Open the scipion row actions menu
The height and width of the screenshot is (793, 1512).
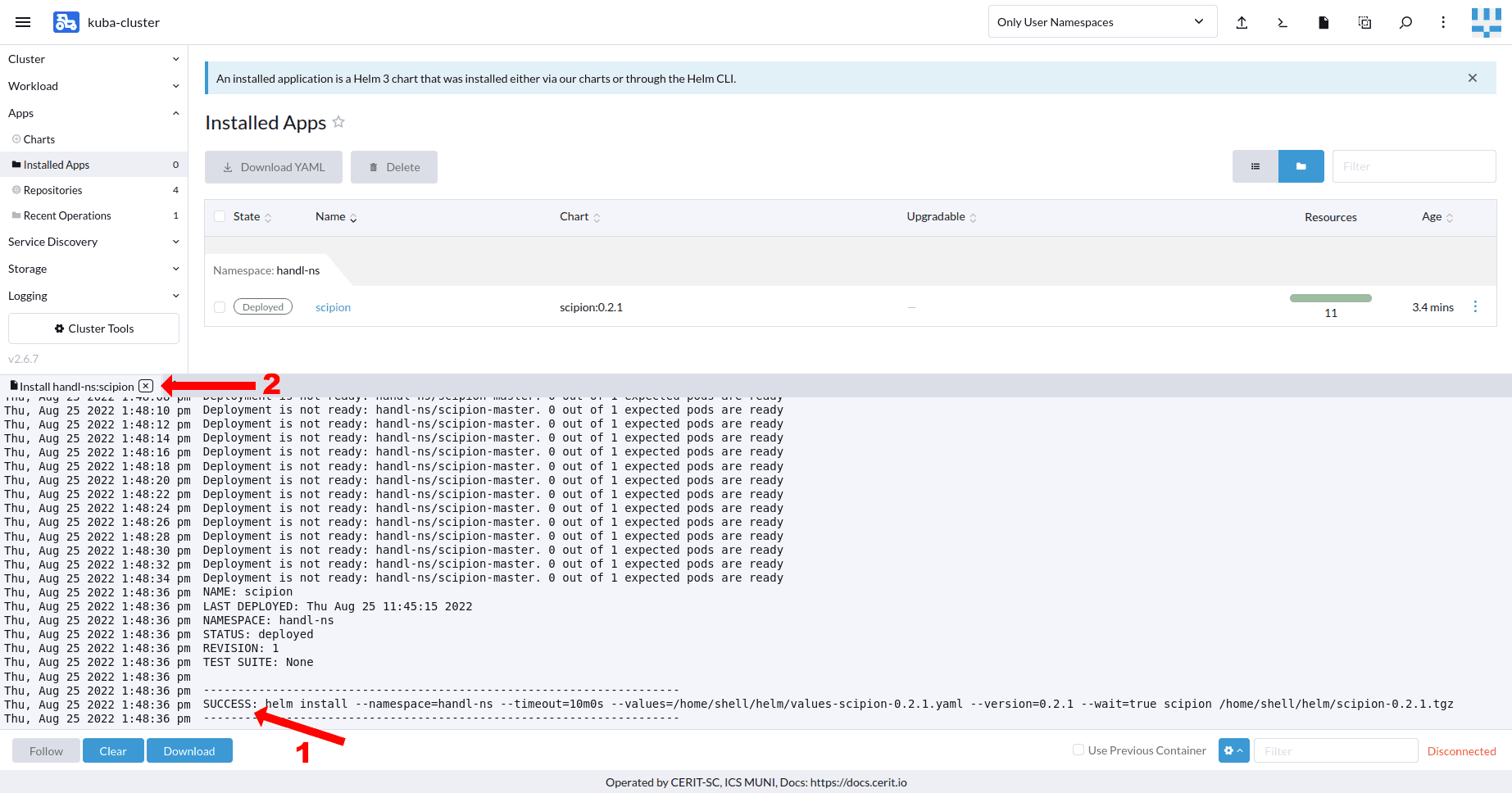1475,306
